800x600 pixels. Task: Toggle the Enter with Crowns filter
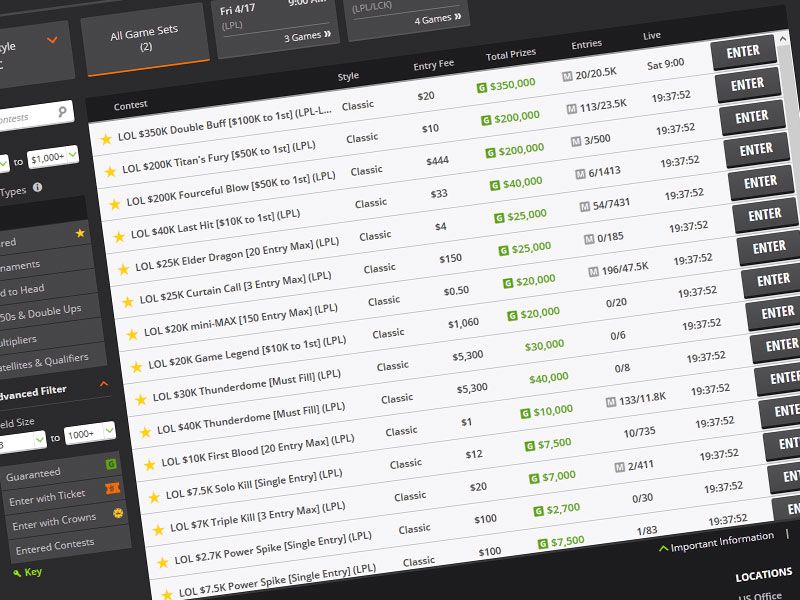[x=66, y=518]
